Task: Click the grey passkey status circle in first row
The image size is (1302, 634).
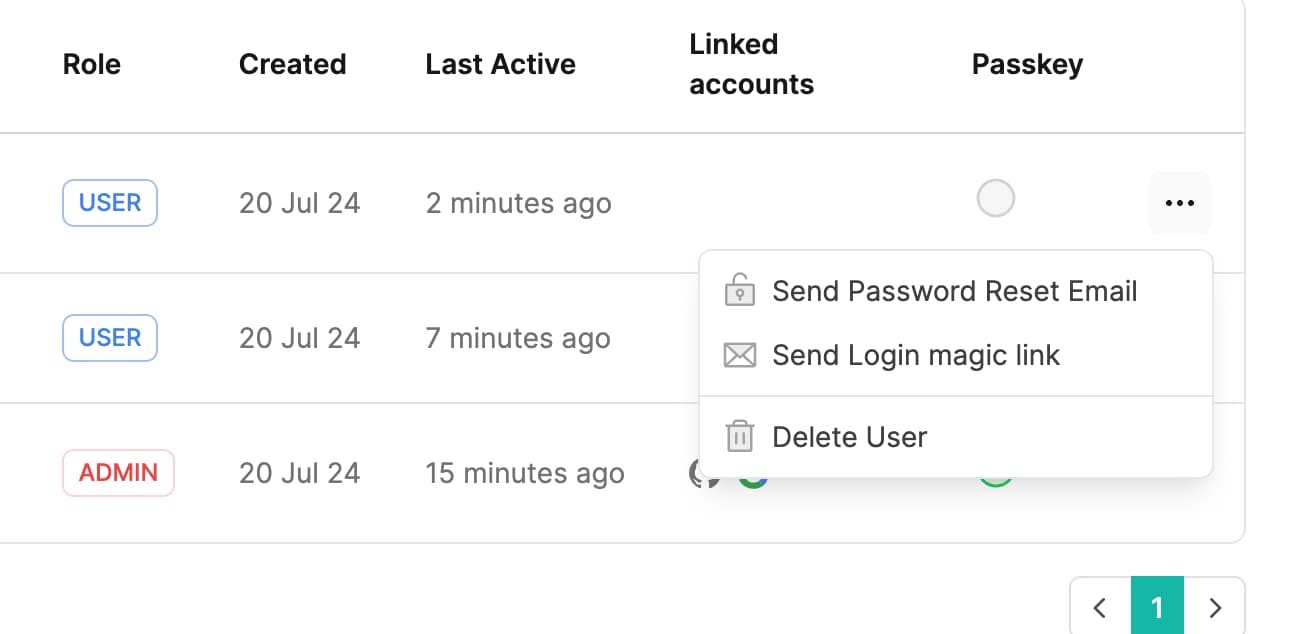Action: click(995, 198)
